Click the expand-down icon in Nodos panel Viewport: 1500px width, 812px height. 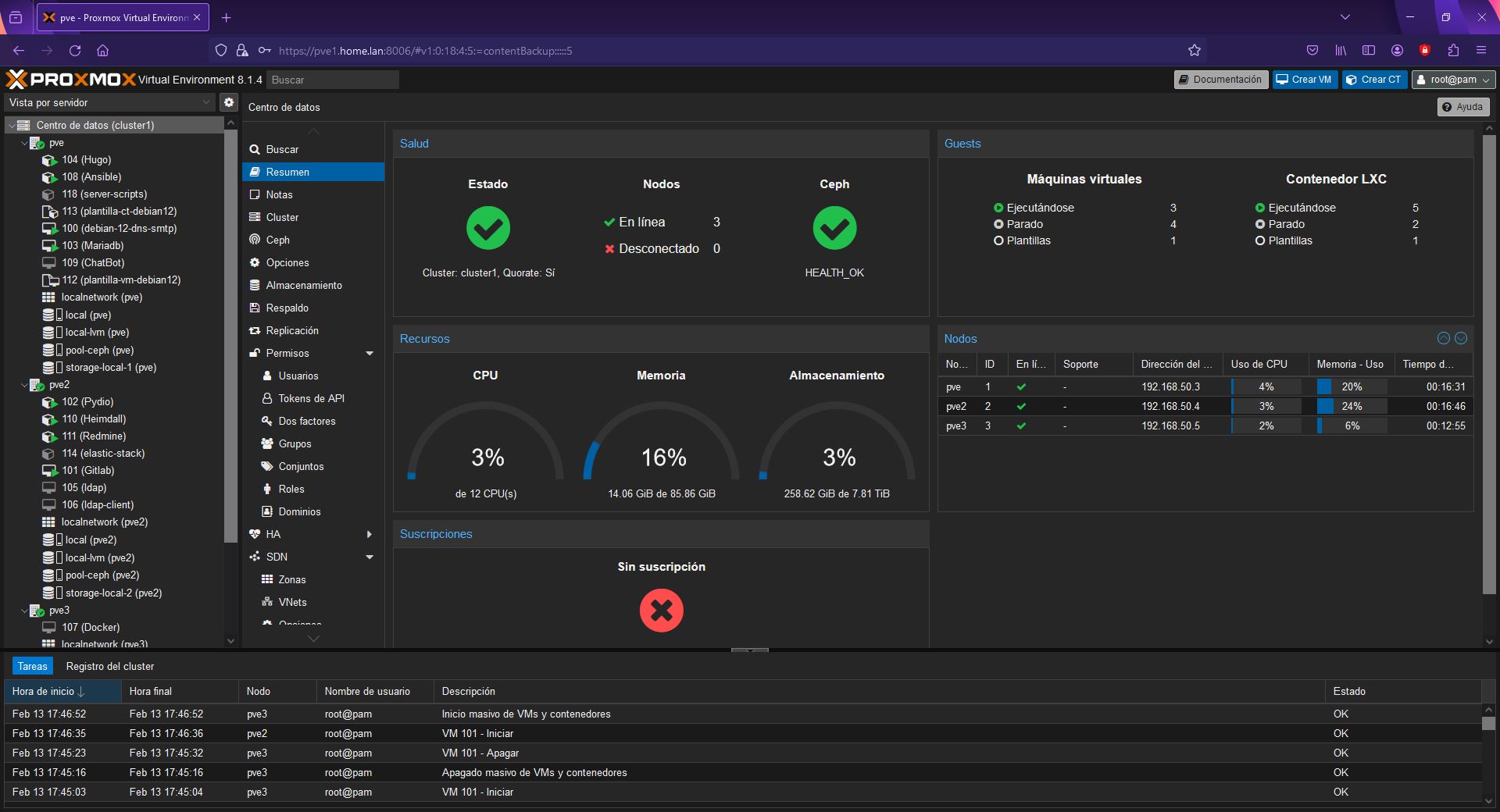pyautogui.click(x=1461, y=338)
